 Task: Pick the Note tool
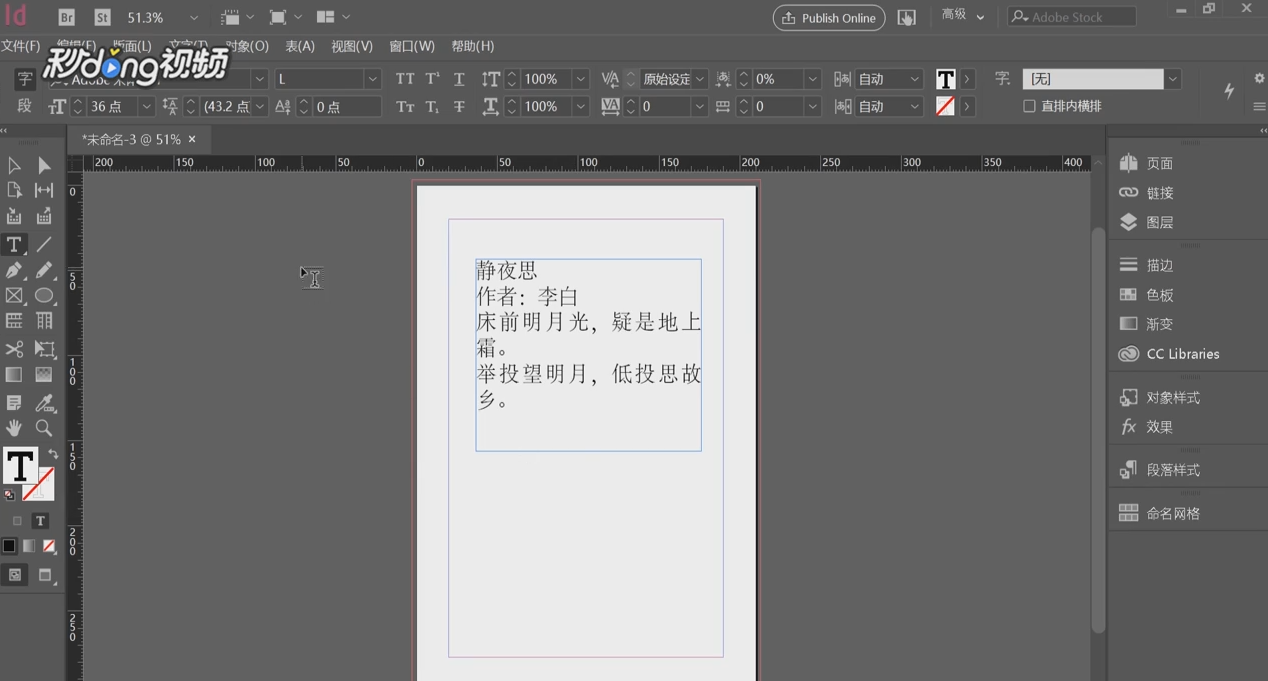[14, 403]
